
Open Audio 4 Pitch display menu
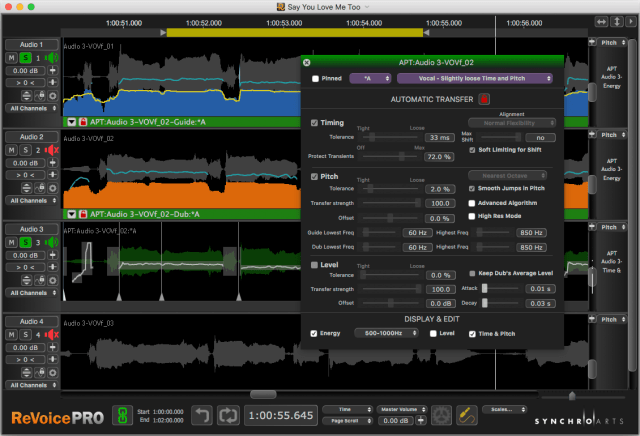(612, 319)
